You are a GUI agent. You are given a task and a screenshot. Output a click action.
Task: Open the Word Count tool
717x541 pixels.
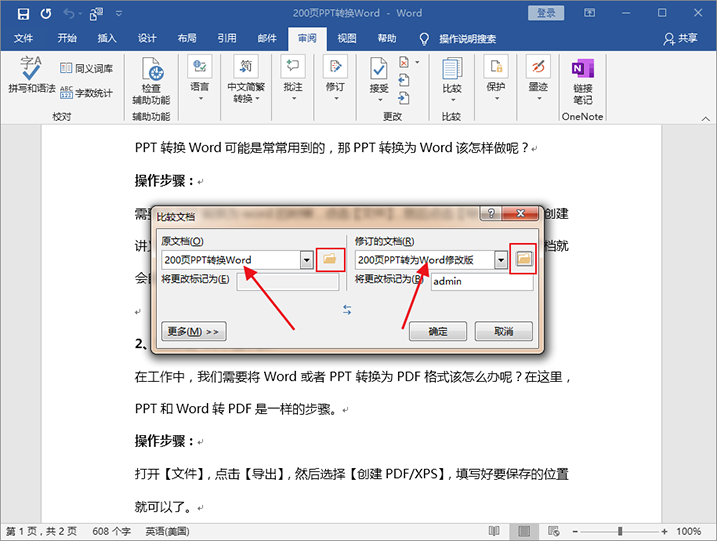(87, 93)
